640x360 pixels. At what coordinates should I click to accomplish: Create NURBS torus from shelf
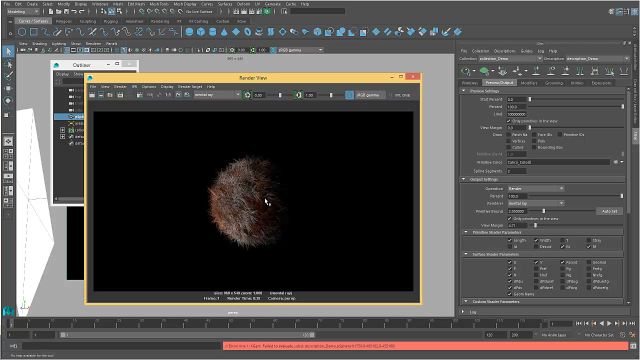[248, 32]
